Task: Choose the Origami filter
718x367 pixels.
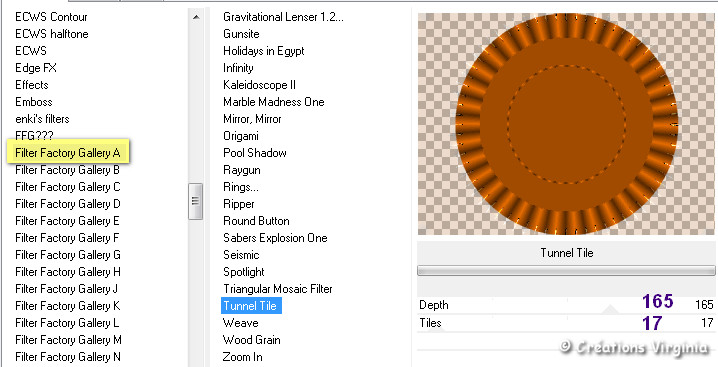Action: pyautogui.click(x=241, y=136)
